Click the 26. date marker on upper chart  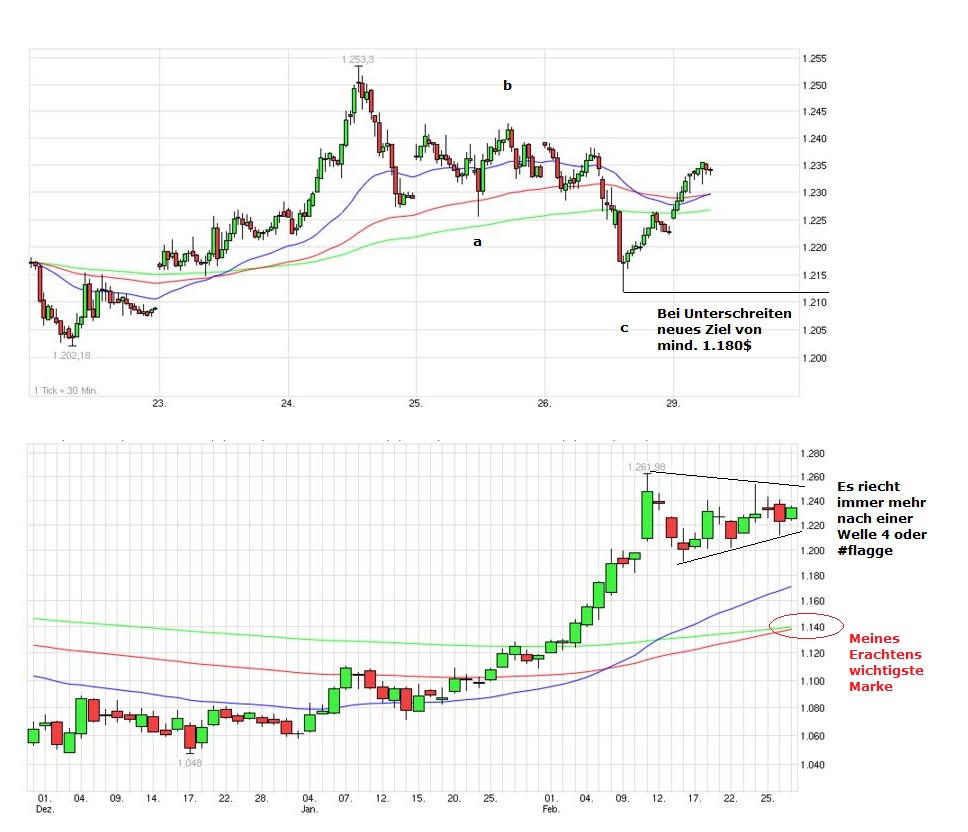543,404
